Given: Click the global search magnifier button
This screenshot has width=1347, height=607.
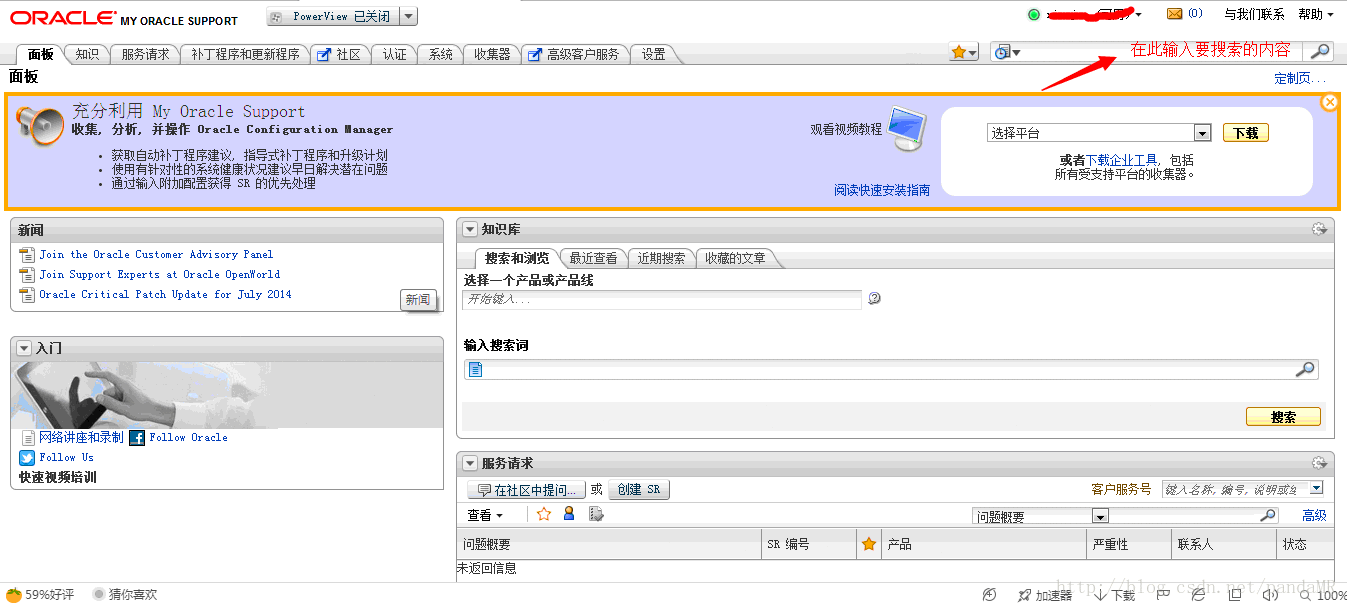Looking at the screenshot, I should pyautogui.click(x=1321, y=52).
